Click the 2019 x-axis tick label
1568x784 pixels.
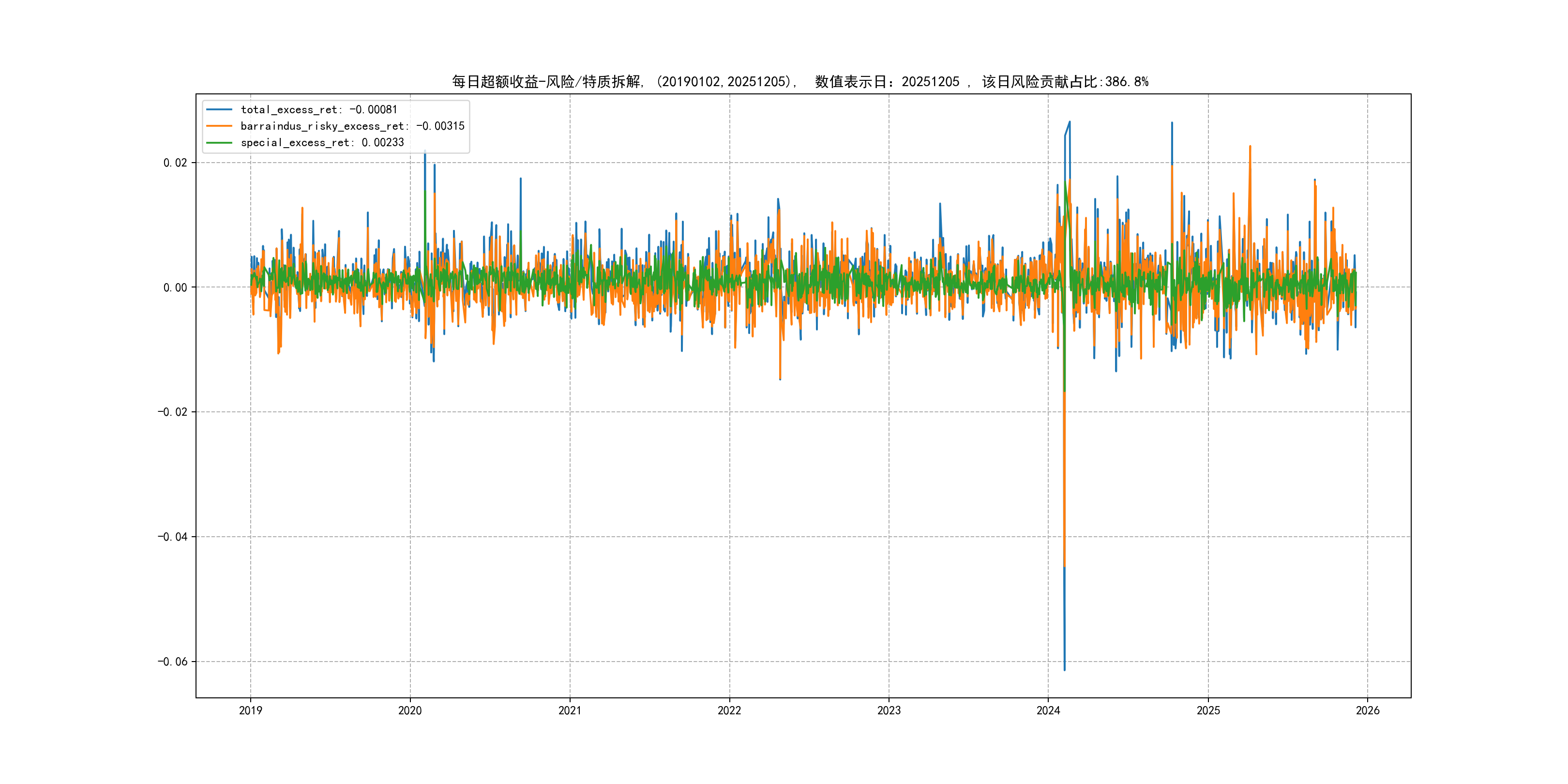tap(250, 710)
